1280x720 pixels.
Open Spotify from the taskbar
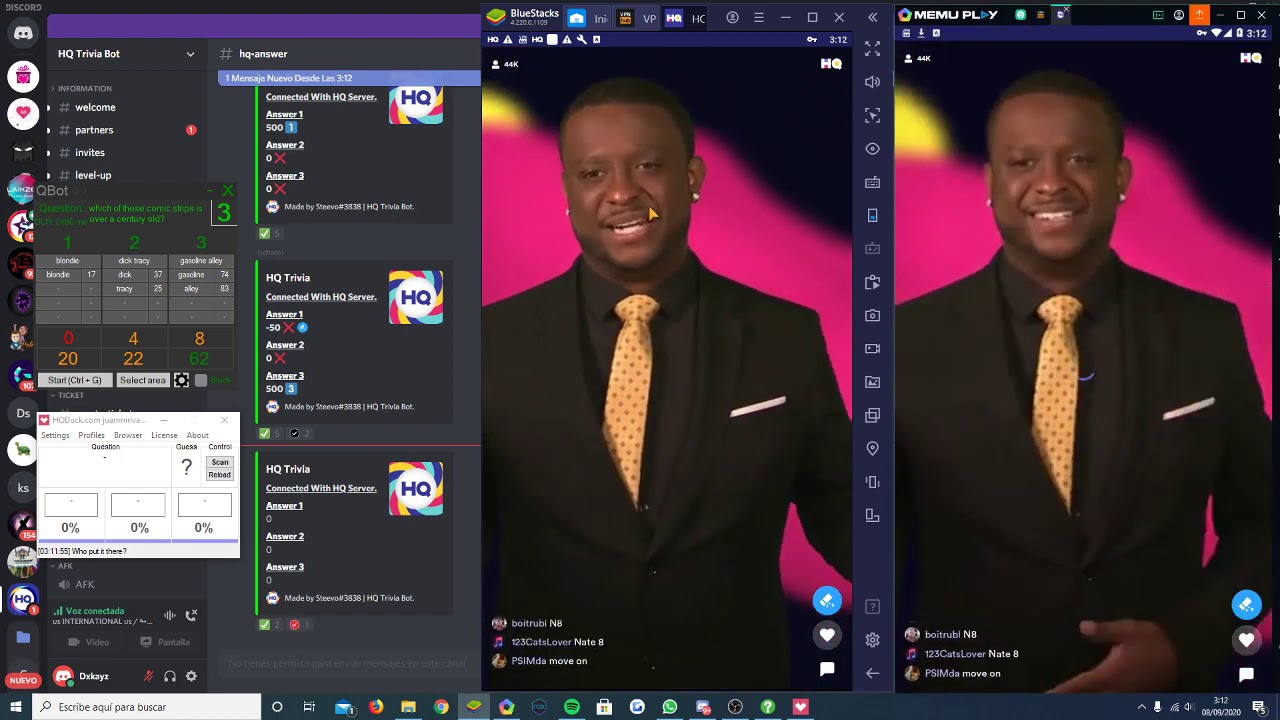[571, 707]
